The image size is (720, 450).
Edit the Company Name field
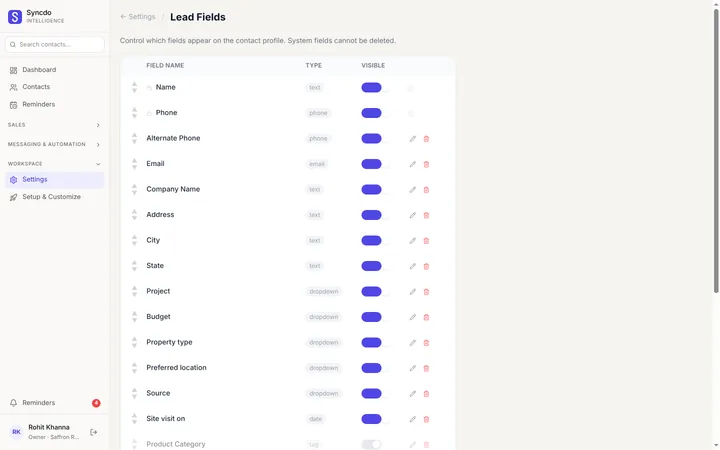click(x=412, y=190)
